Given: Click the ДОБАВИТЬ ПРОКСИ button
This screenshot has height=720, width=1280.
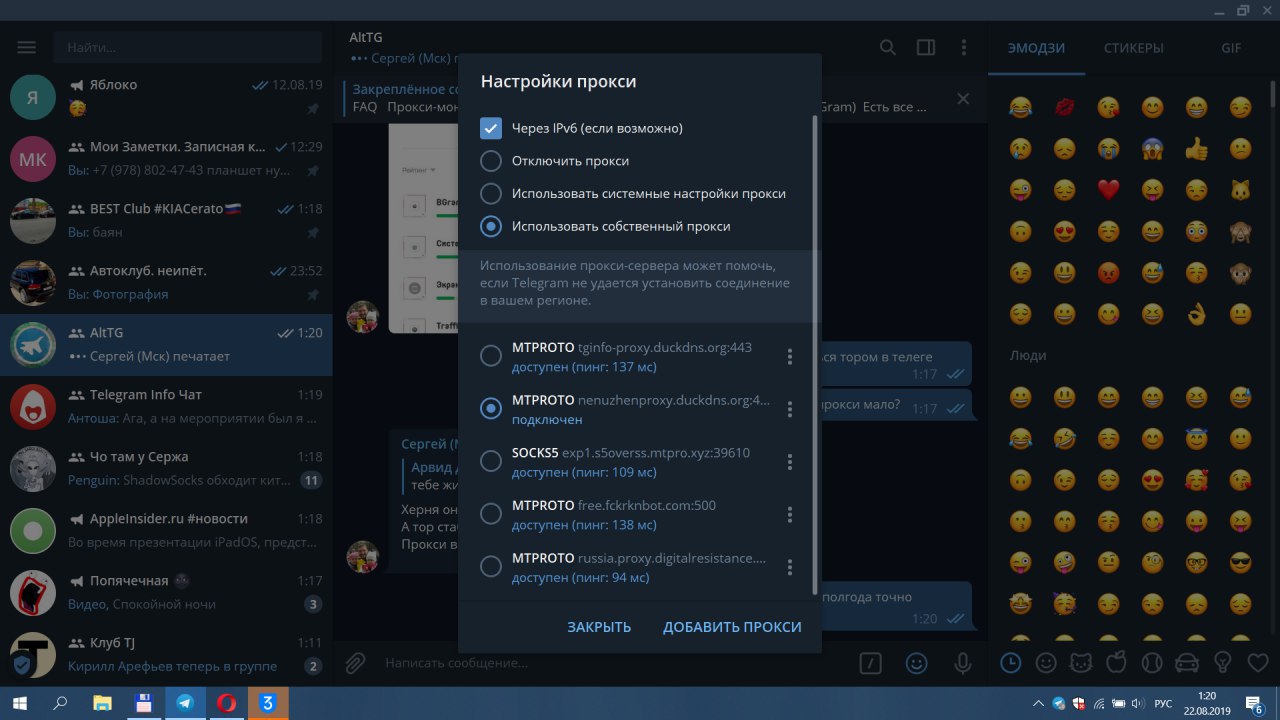Looking at the screenshot, I should (732, 627).
